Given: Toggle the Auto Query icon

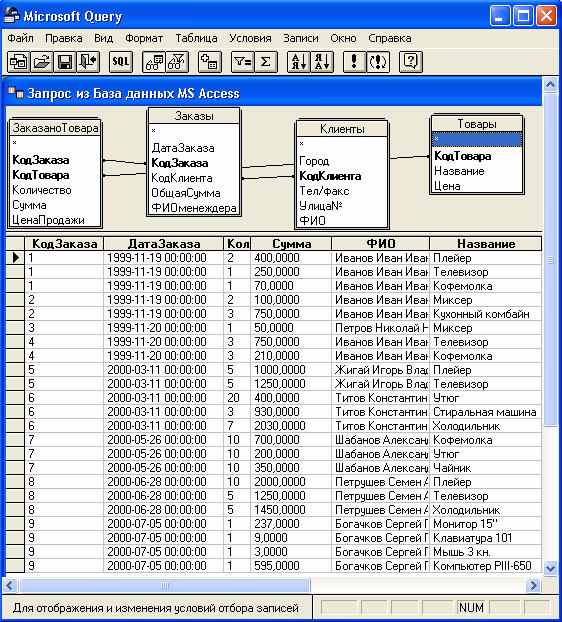Looking at the screenshot, I should (x=378, y=62).
